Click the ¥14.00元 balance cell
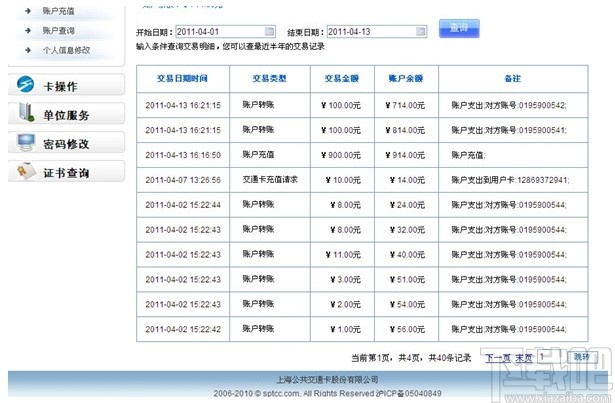The height and width of the screenshot is (403, 615). 408,180
